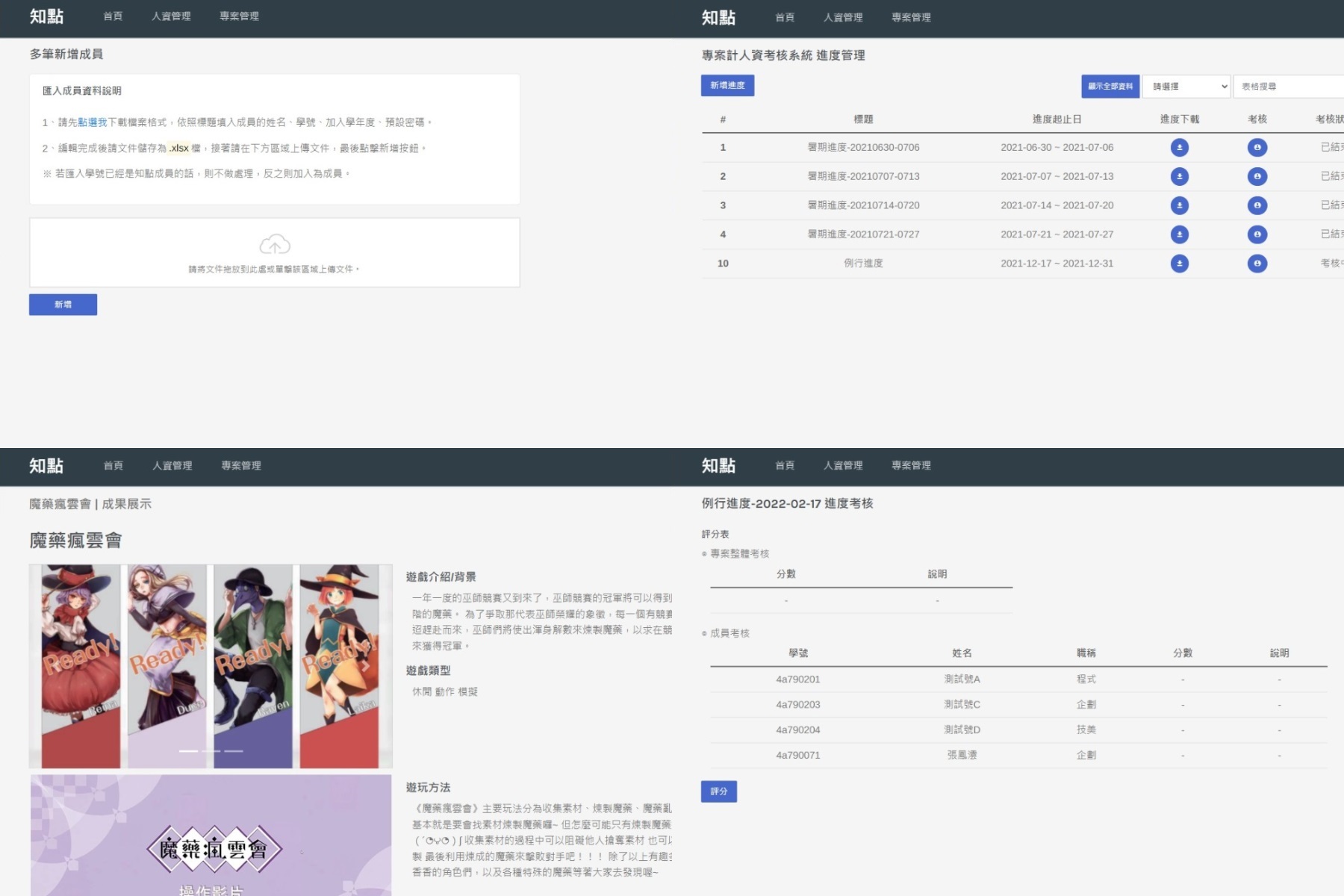Click the 新增 button to add members
Screen dimensions: 1344x896
63,304
